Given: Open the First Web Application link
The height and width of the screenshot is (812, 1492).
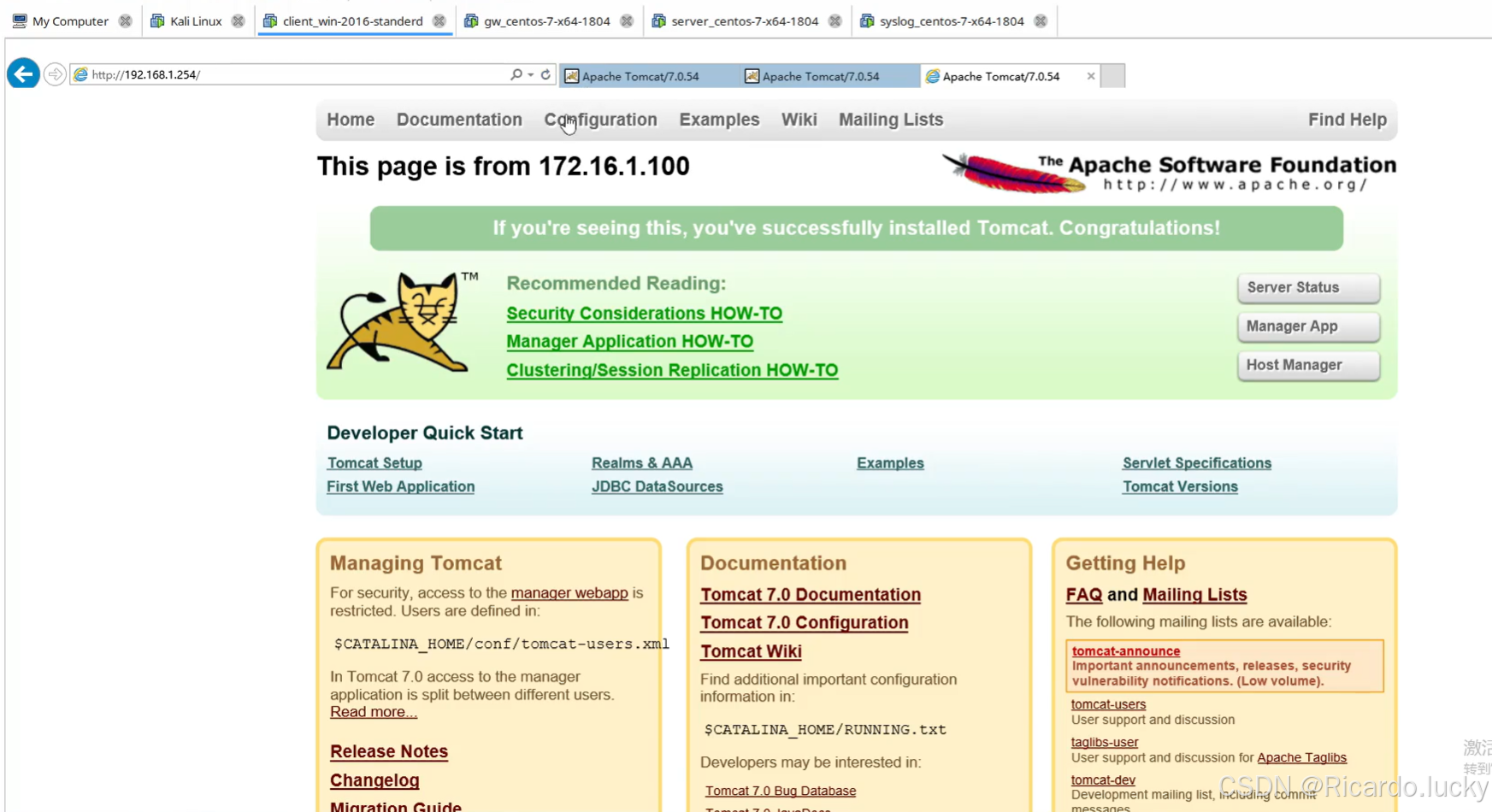Looking at the screenshot, I should 400,486.
